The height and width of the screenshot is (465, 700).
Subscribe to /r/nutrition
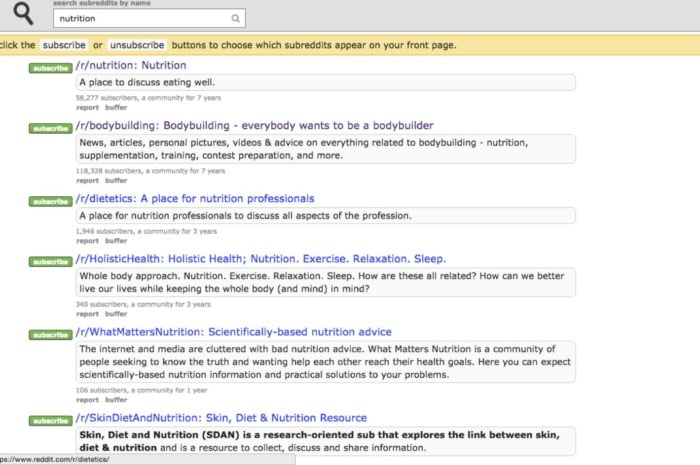pyautogui.click(x=50, y=68)
